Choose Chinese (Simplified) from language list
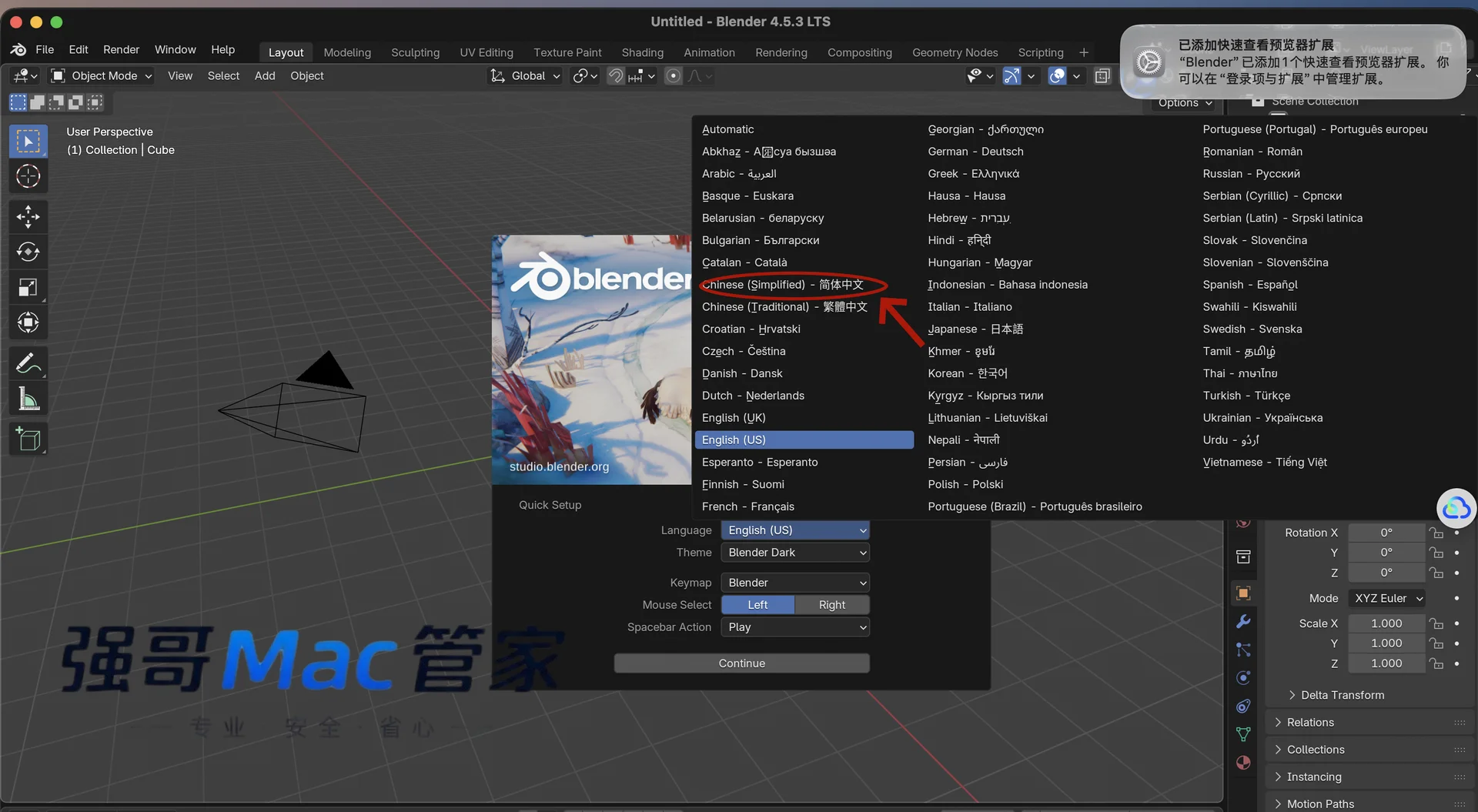Screen dimensions: 1478x812 coord(804,285)
